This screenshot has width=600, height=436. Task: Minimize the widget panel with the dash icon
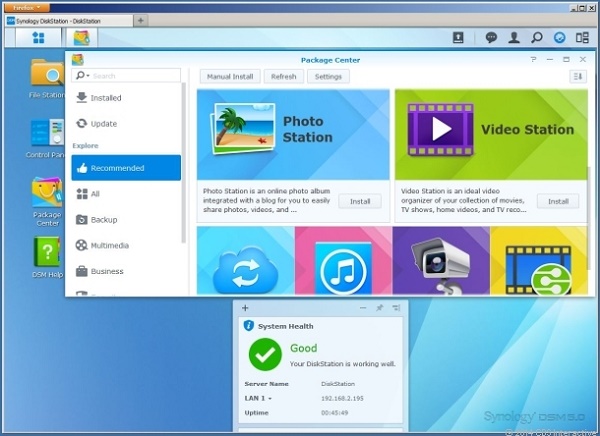(x=363, y=308)
